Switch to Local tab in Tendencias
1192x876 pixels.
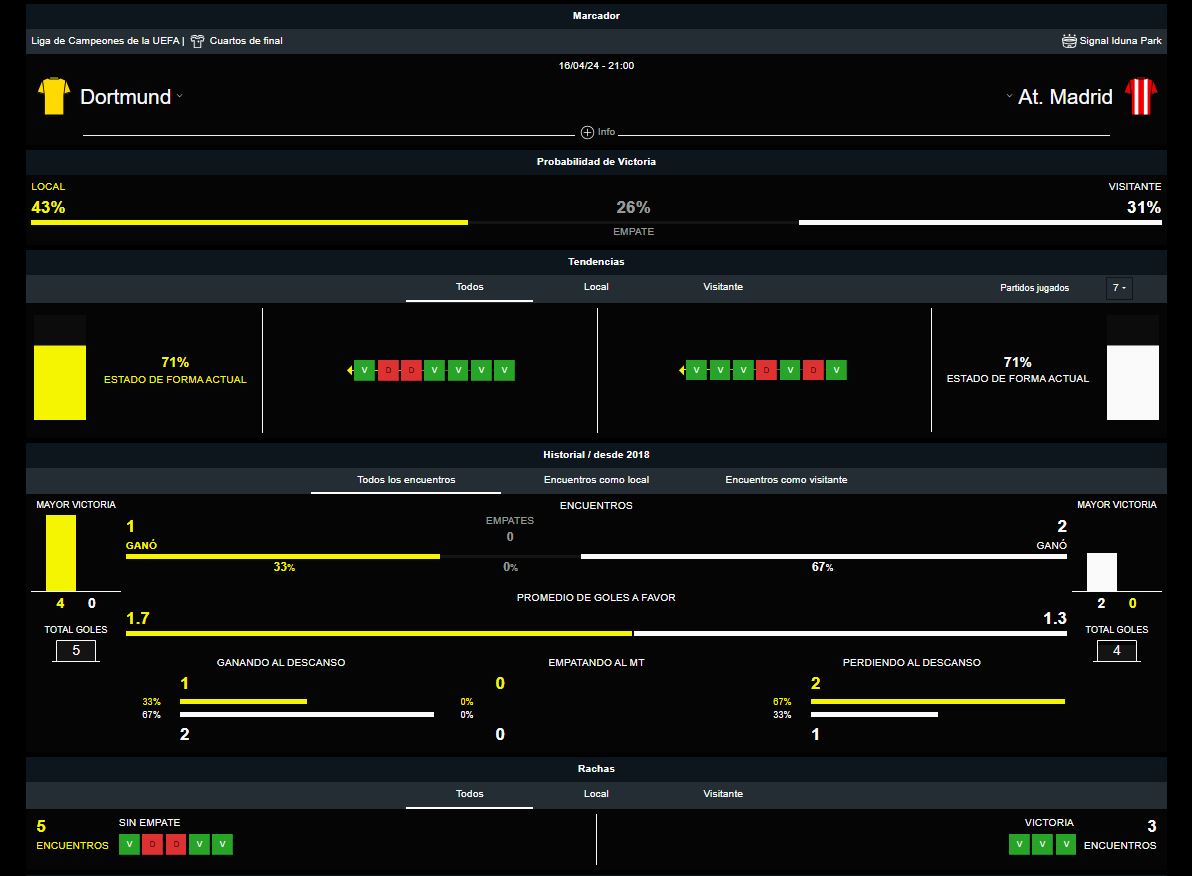pos(596,287)
